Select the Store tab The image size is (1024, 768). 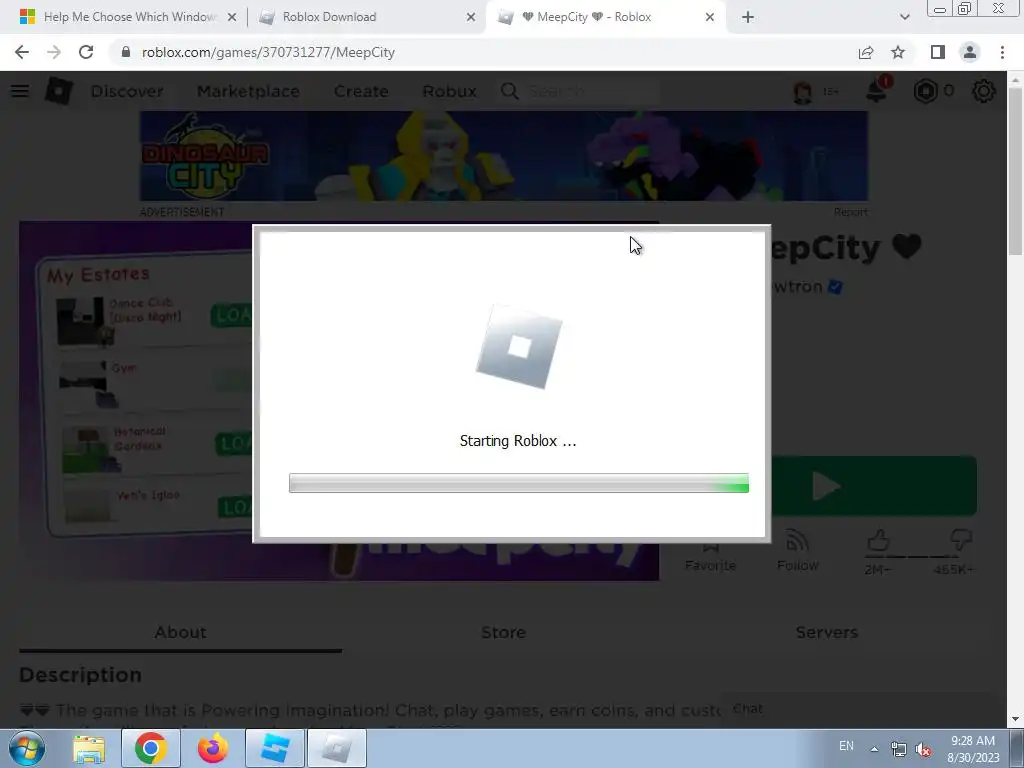(504, 632)
